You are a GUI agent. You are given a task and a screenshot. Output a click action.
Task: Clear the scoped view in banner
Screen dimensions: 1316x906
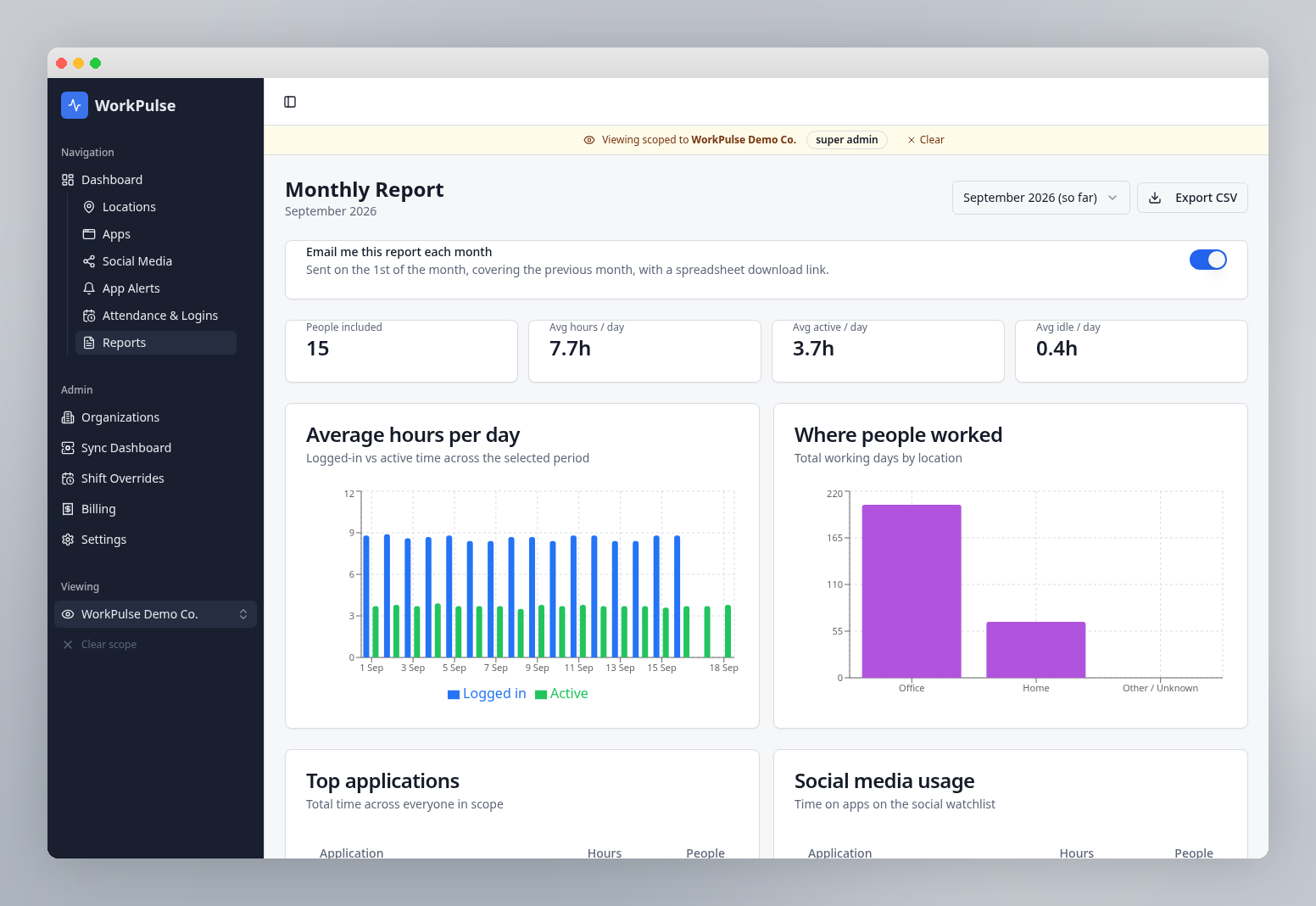pos(926,140)
